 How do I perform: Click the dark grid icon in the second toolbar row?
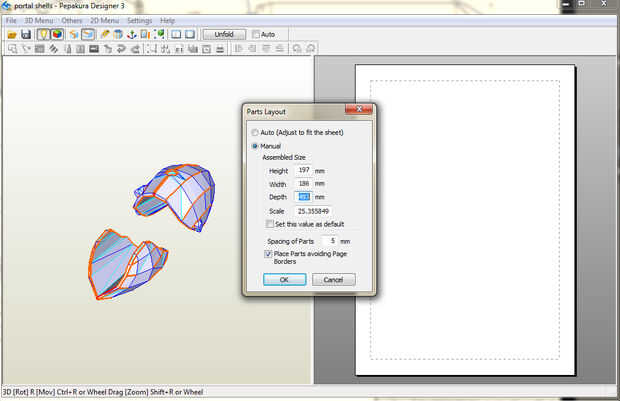click(x=40, y=49)
